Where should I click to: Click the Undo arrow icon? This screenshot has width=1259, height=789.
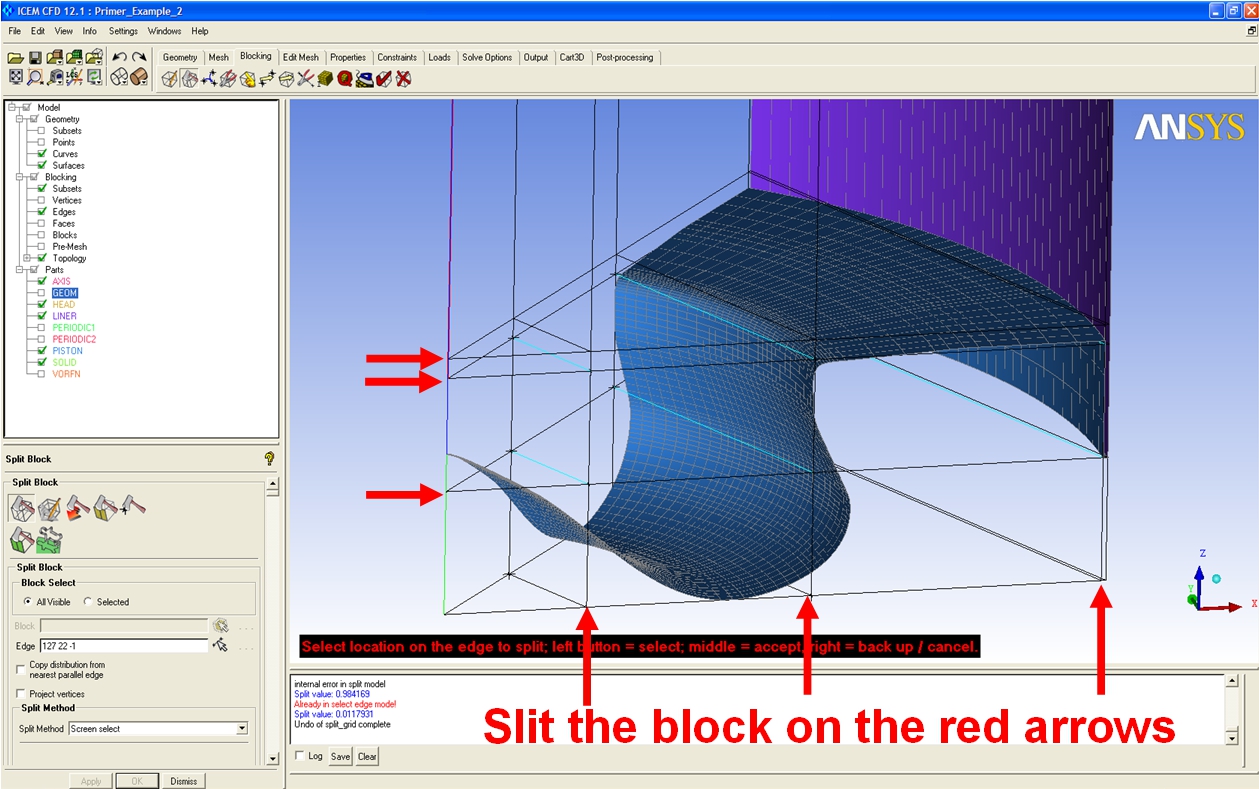(x=119, y=58)
